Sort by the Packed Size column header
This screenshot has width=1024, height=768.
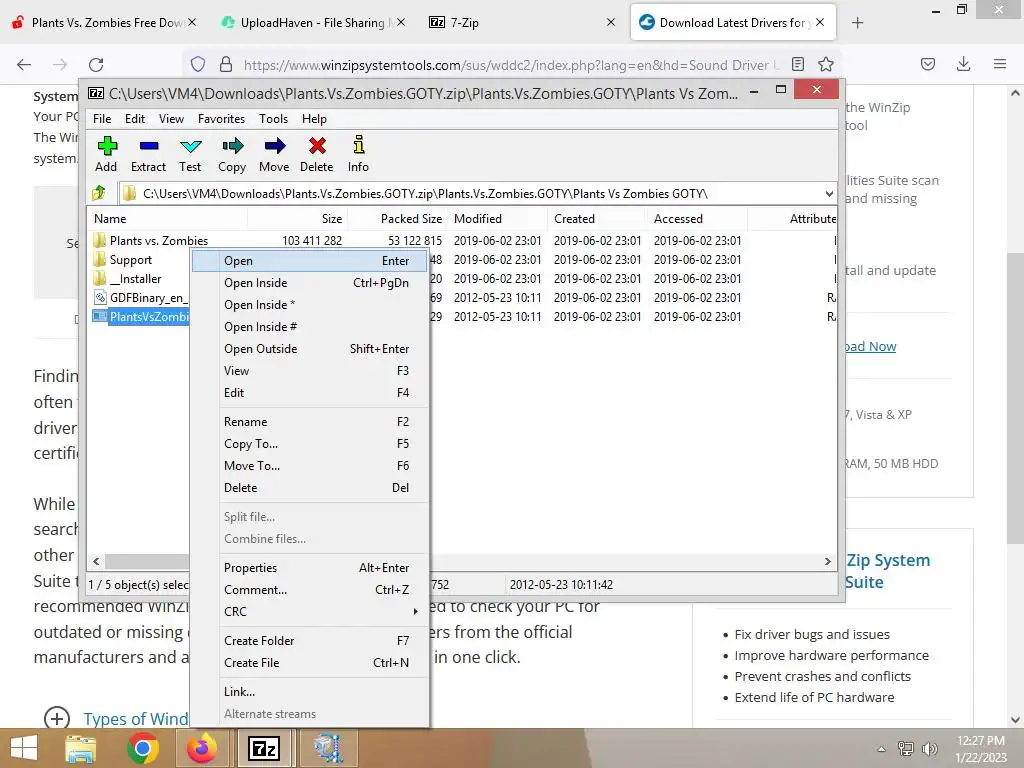[397, 219]
